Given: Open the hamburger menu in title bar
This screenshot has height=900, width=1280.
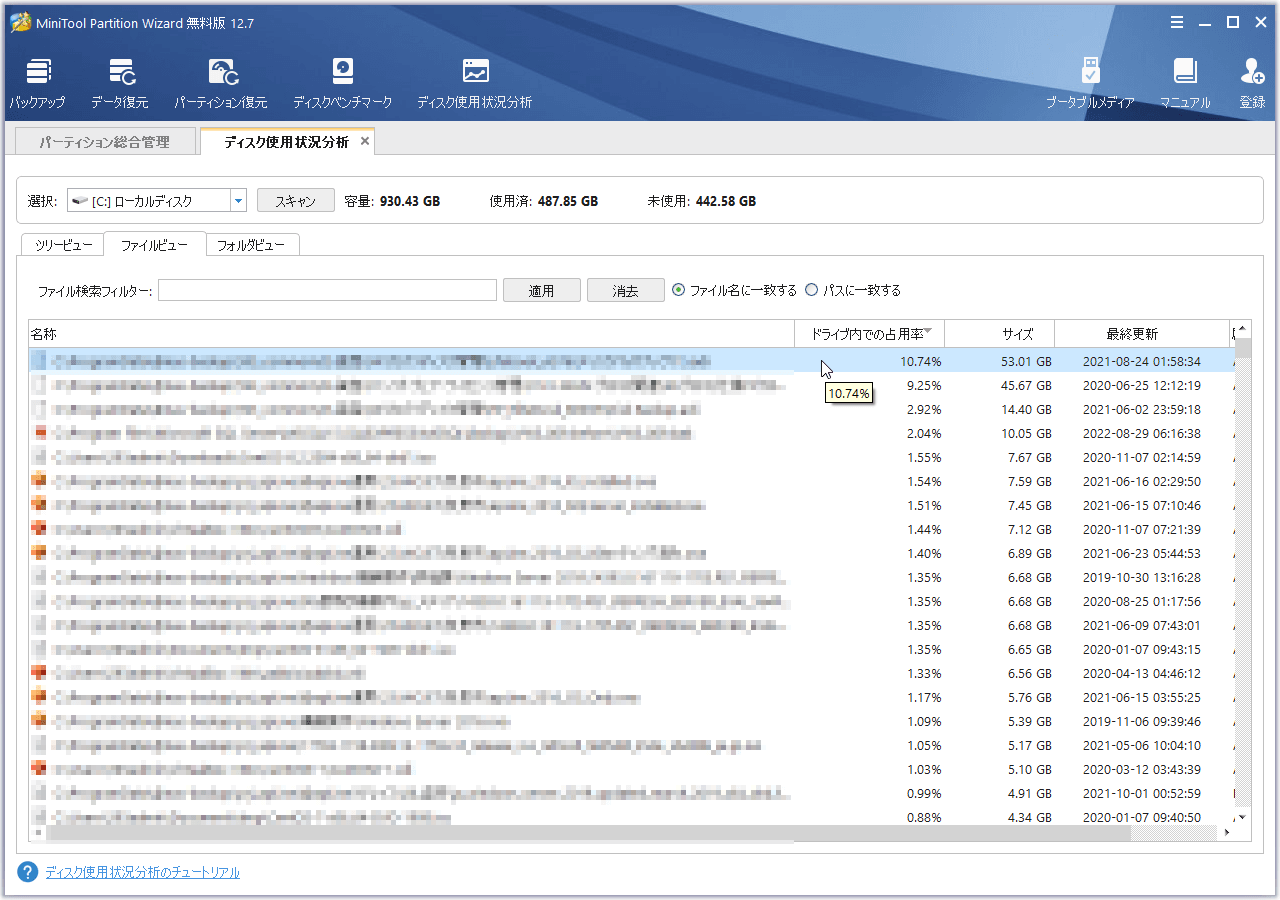Looking at the screenshot, I should [x=1176, y=22].
